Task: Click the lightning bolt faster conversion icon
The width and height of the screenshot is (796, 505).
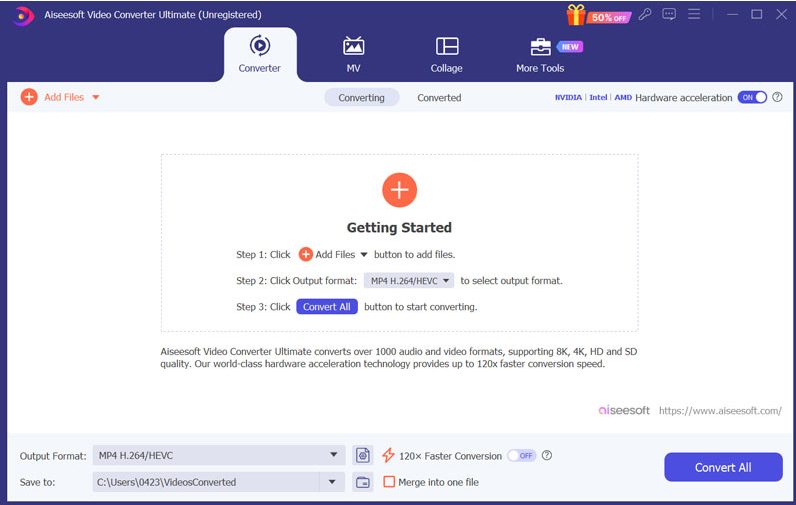Action: 388,455
